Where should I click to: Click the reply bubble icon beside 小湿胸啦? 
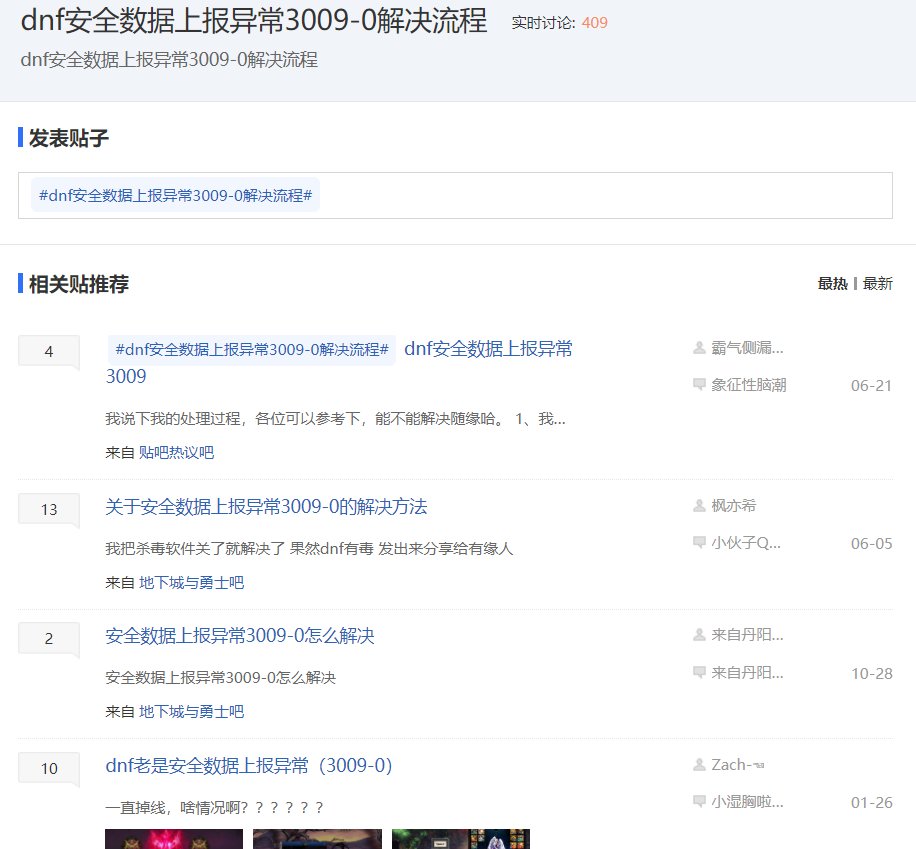click(x=699, y=802)
